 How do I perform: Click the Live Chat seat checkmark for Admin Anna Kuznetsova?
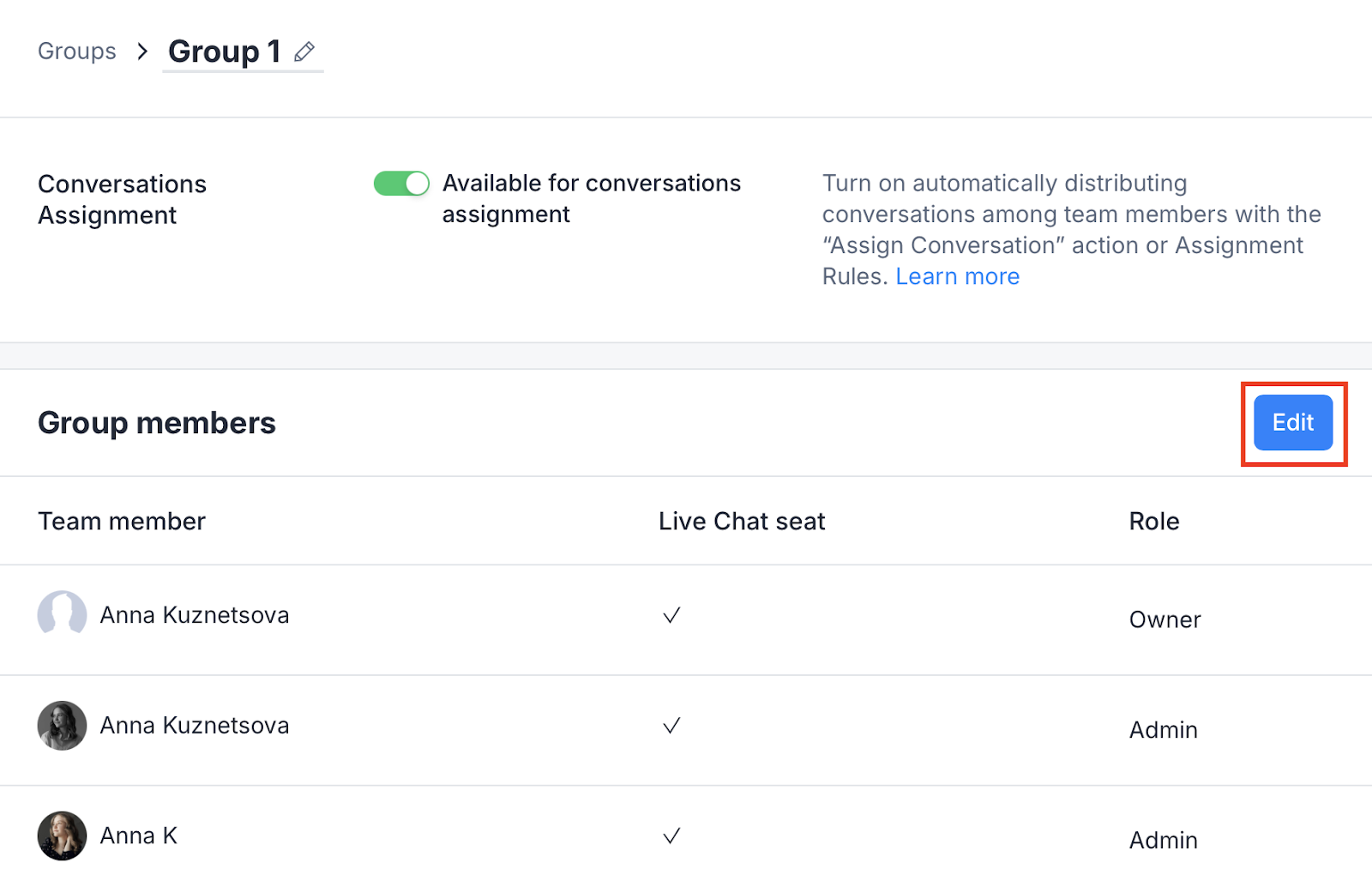click(x=671, y=726)
